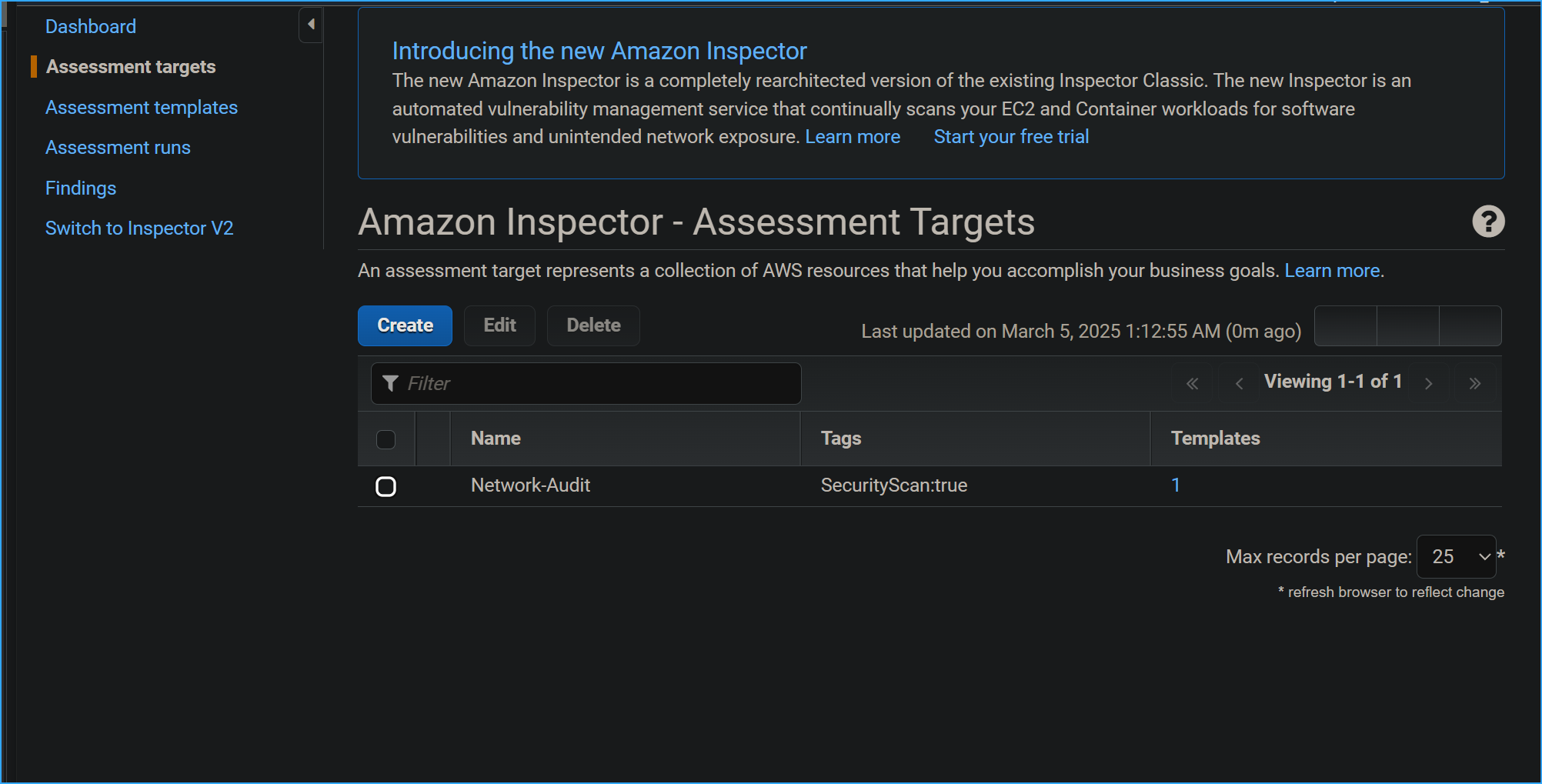Delete the selected assessment target
The width and height of the screenshot is (1542, 784).
pos(592,325)
